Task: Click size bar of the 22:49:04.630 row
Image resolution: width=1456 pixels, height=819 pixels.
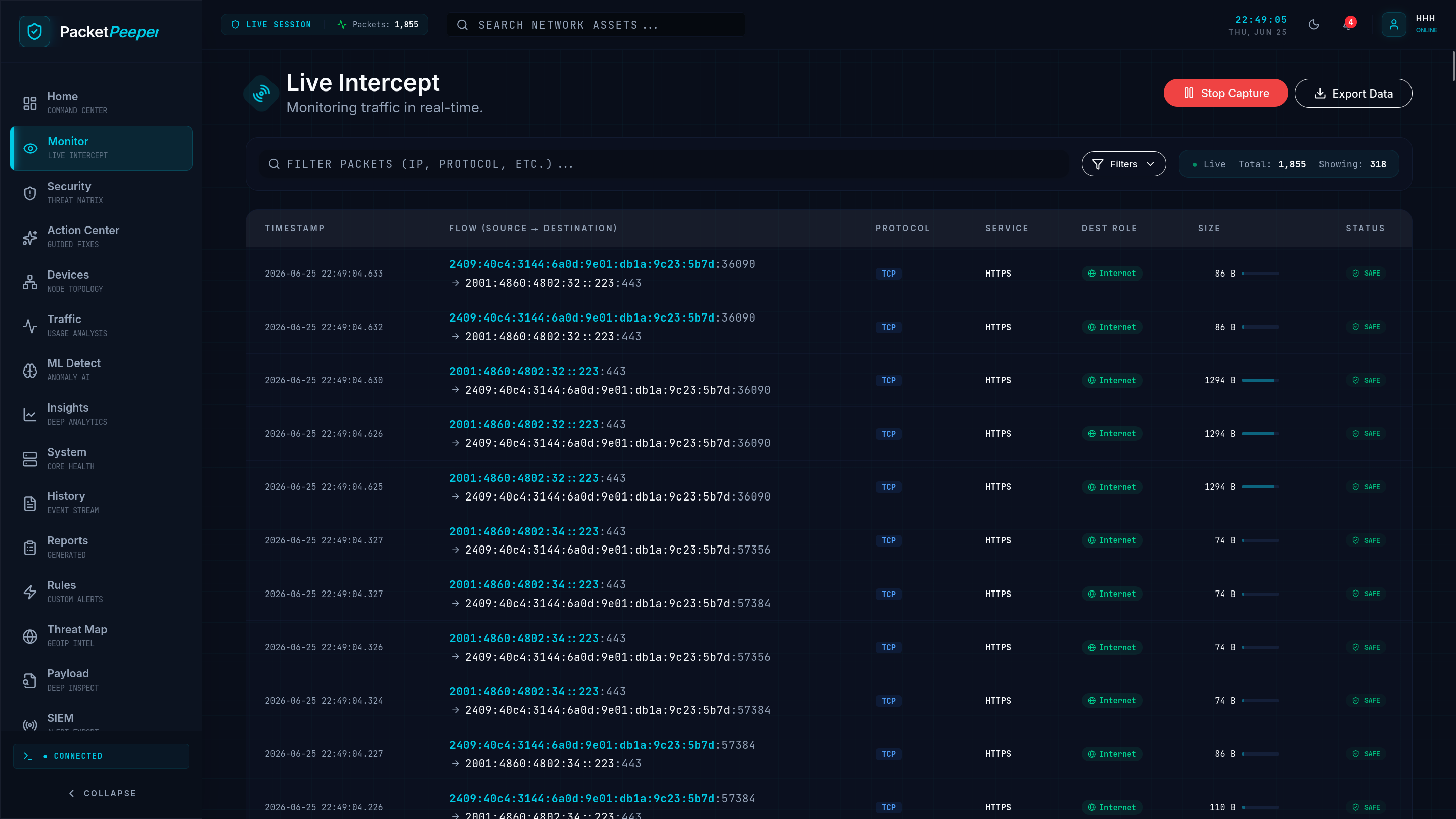Action: tap(1260, 380)
